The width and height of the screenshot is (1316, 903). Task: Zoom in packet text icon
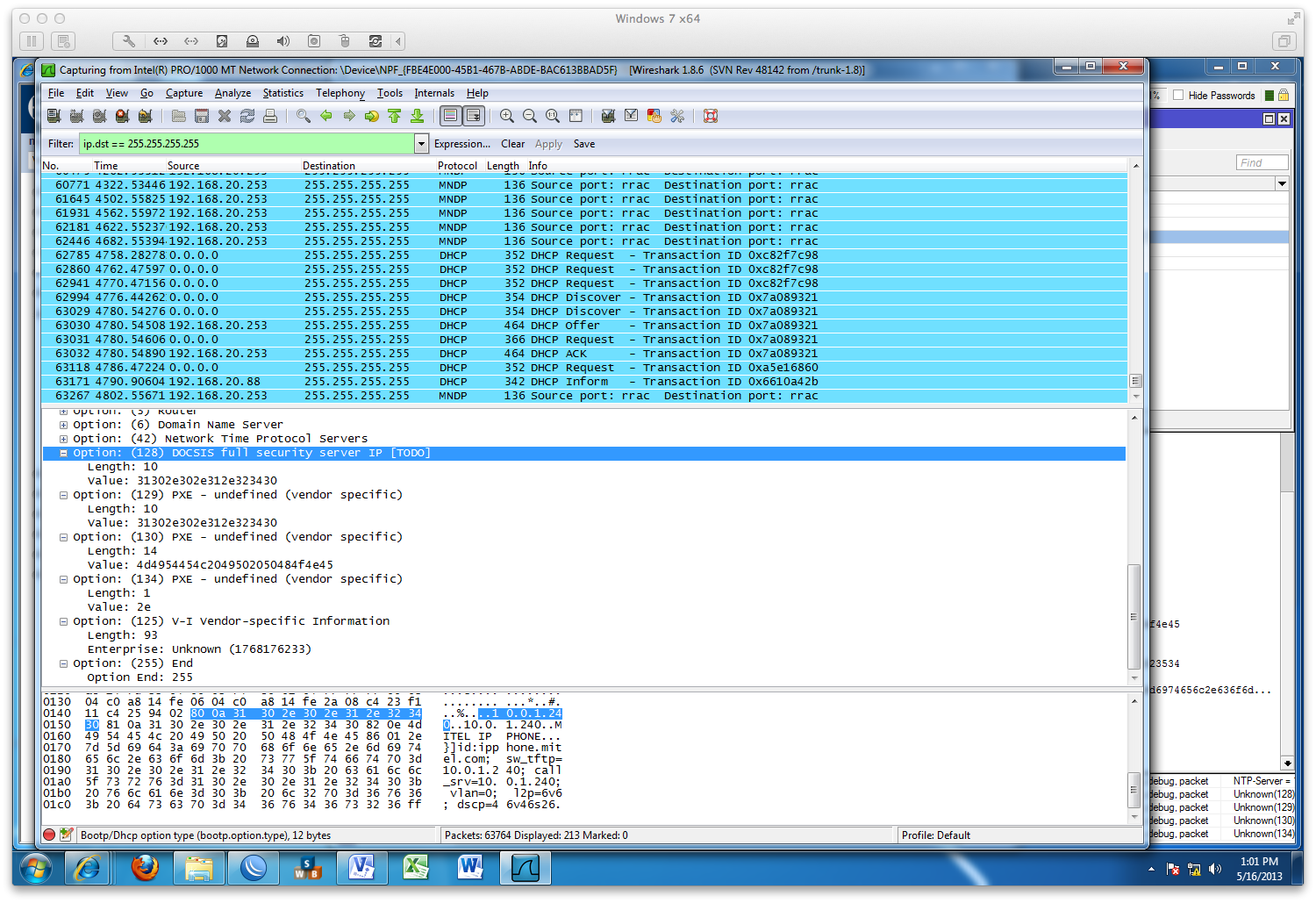506,116
